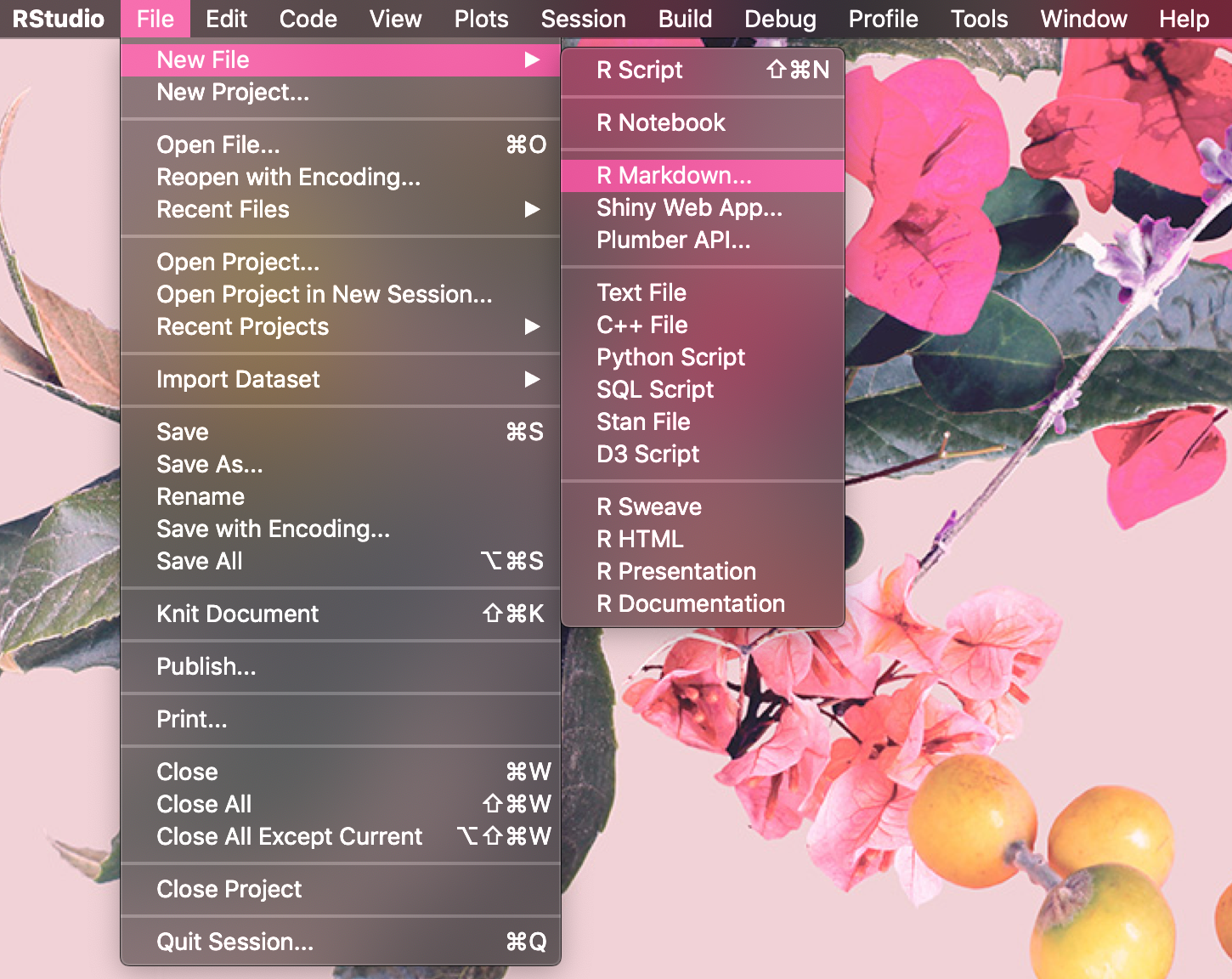Open the Debug menu
Image resolution: width=1232 pixels, height=979 pixels.
point(780,19)
